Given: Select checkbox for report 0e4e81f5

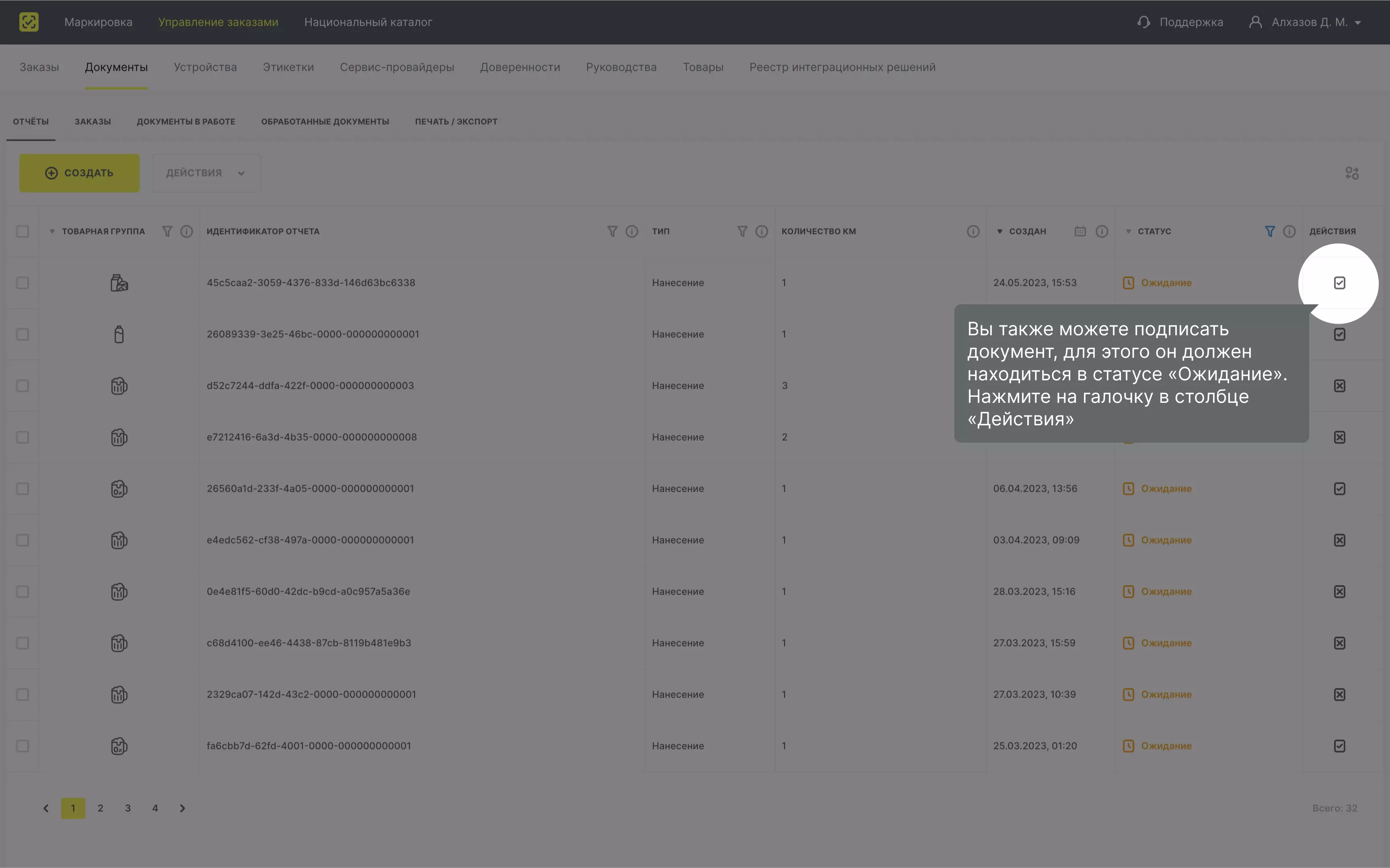Looking at the screenshot, I should (23, 592).
